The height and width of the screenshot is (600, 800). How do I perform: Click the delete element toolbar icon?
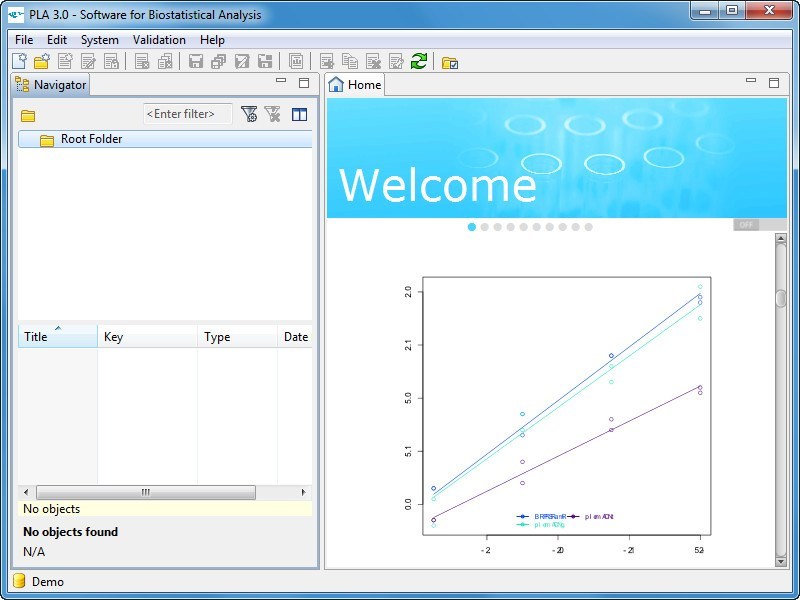tap(373, 61)
